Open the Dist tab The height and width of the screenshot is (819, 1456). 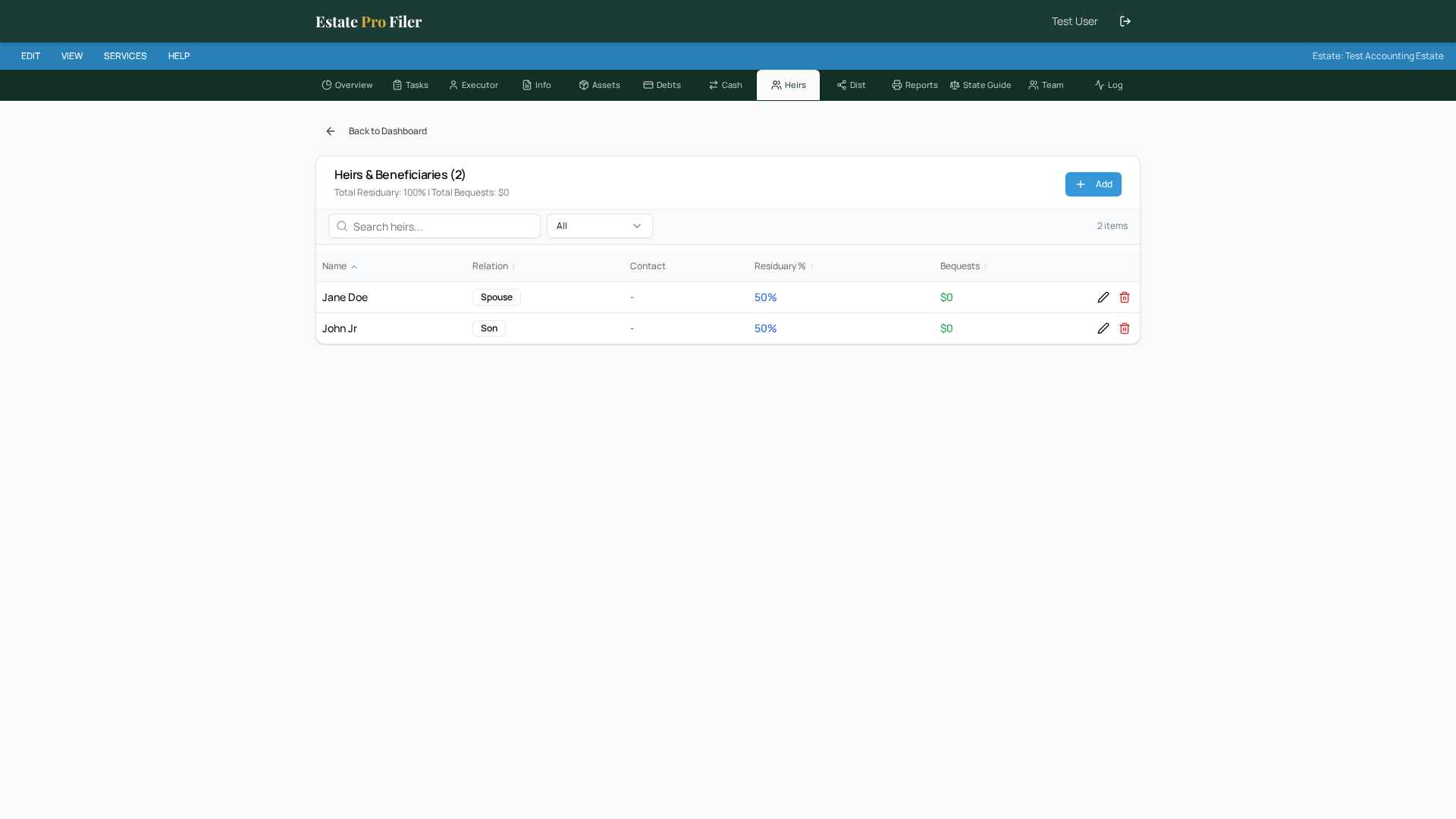click(x=851, y=85)
